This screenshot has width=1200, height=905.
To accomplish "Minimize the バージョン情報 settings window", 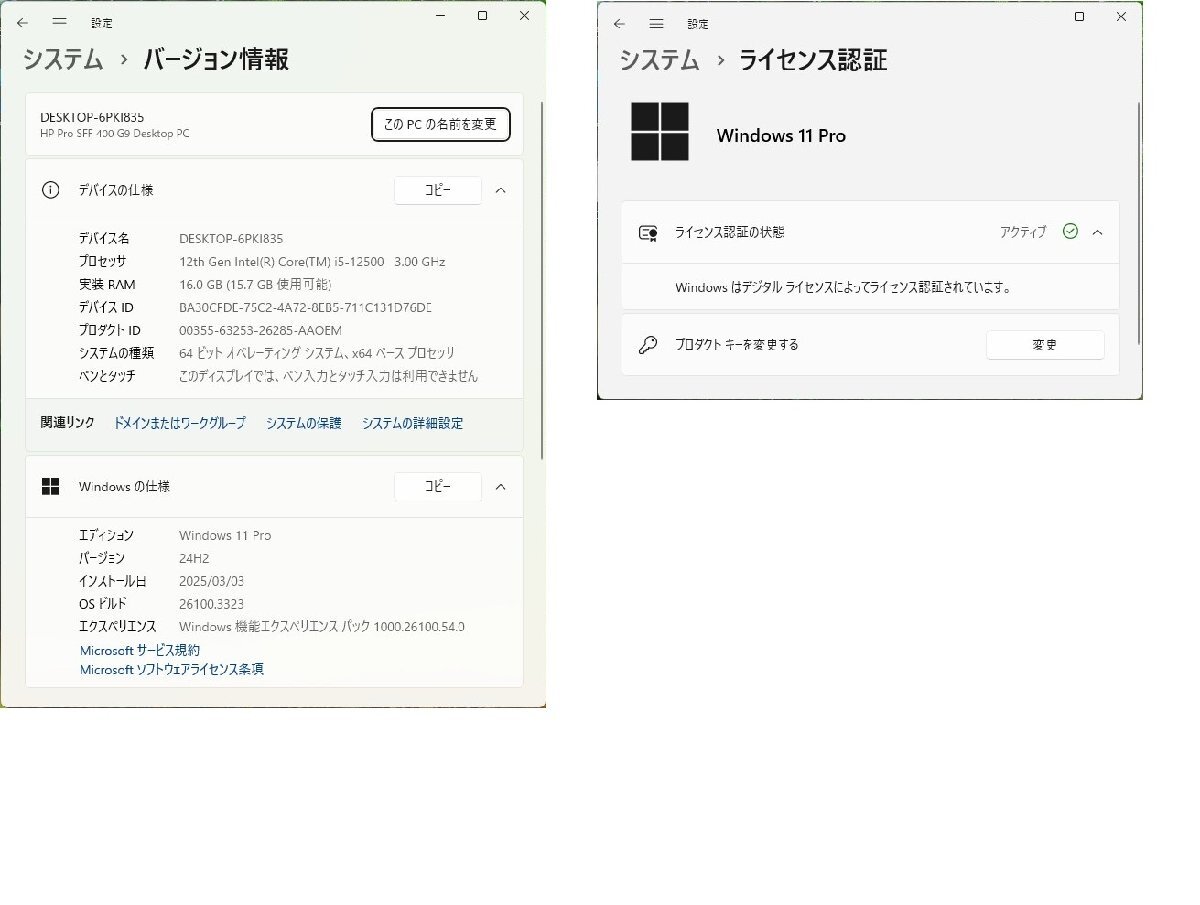I will 441,16.
